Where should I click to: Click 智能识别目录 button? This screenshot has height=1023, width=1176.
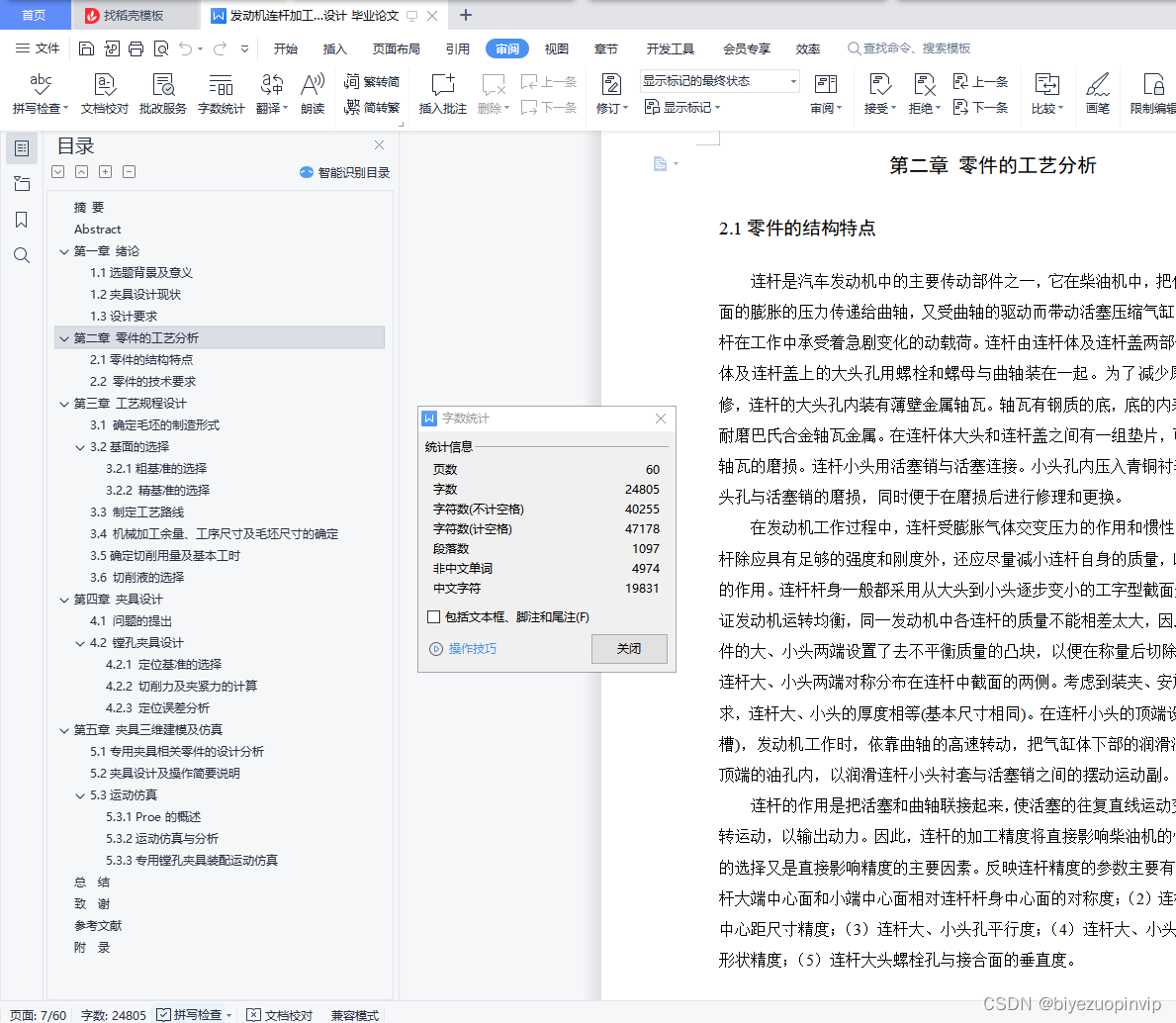[344, 172]
